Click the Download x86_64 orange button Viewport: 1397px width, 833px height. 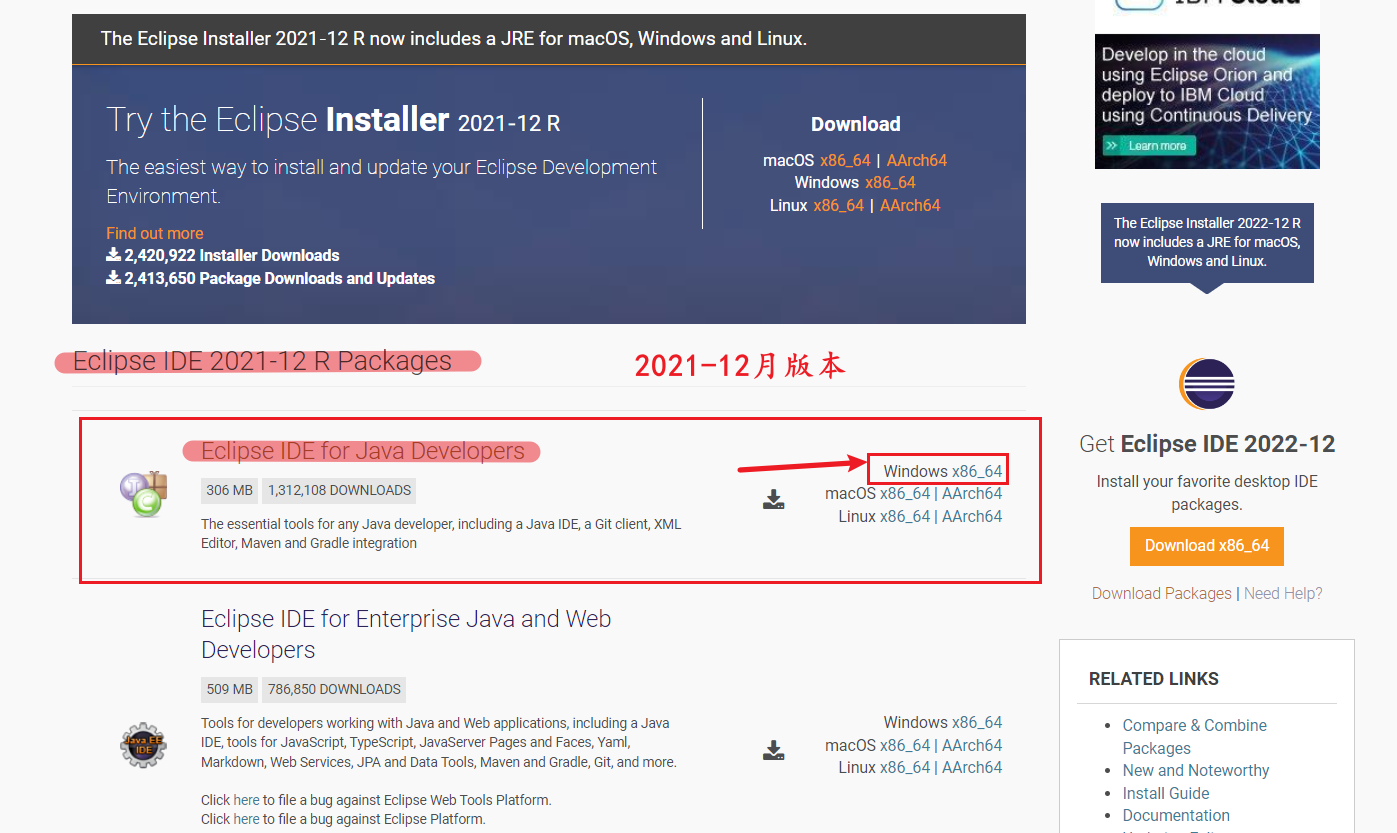coord(1207,546)
